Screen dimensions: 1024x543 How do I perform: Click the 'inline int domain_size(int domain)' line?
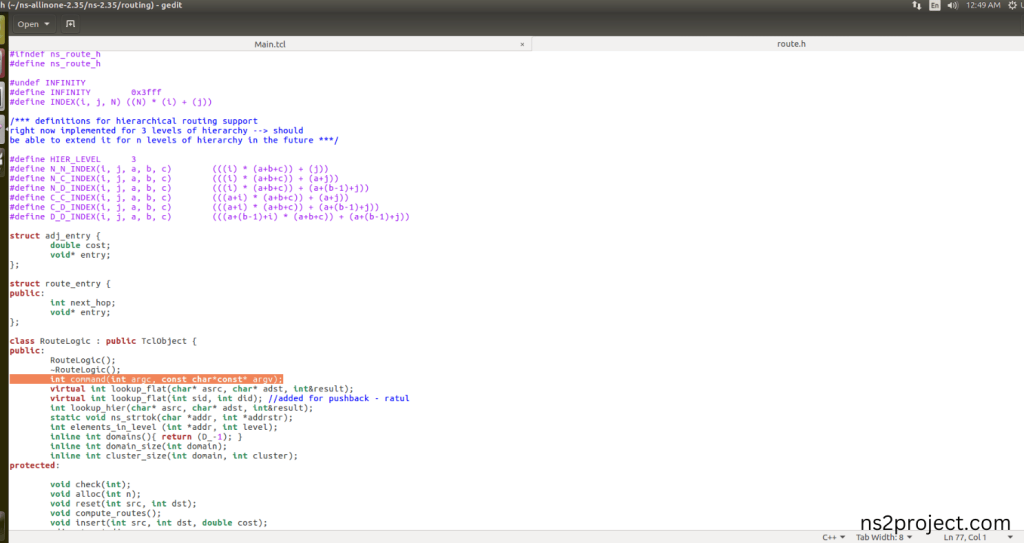(139, 446)
